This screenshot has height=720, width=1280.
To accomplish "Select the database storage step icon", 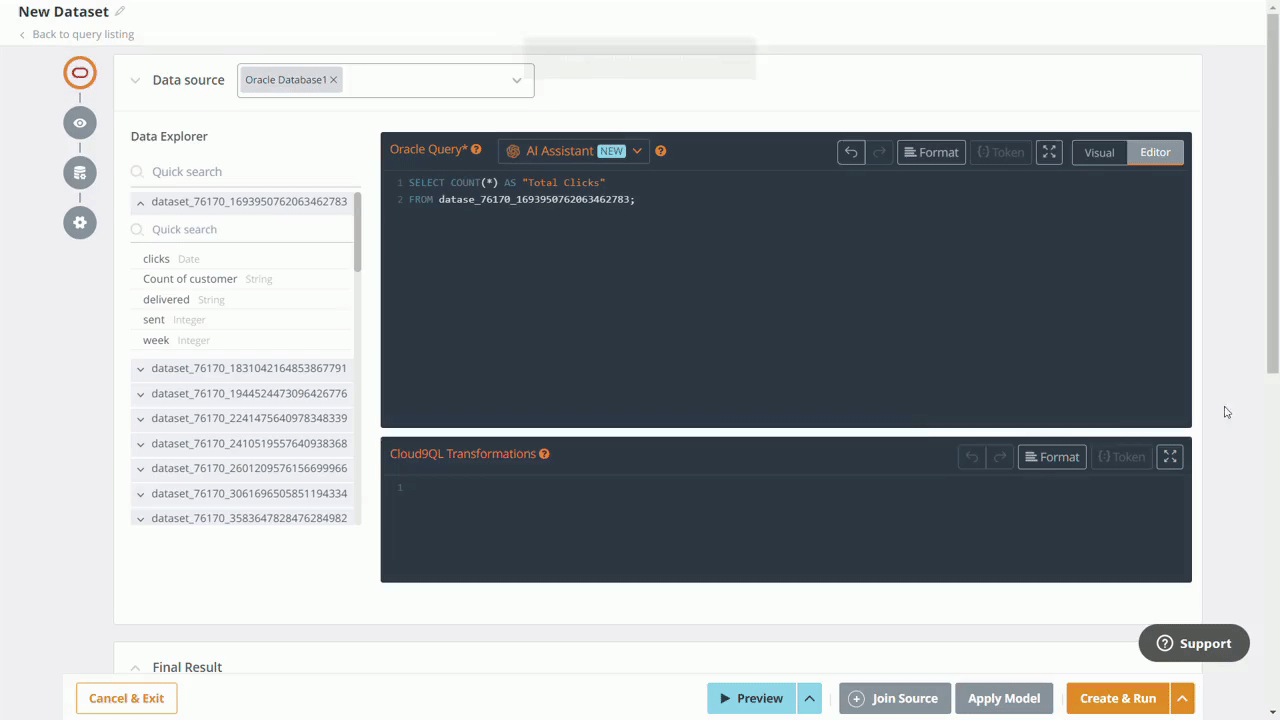I will (x=80, y=173).
